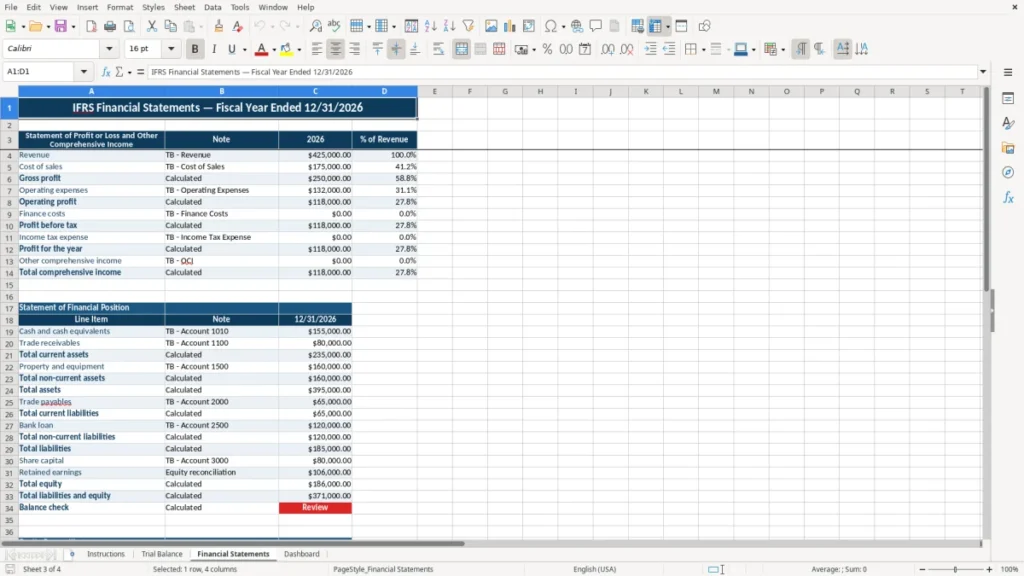The image size is (1024, 576).
Task: Open the Paste options dropdown arrow
Action: pyautogui.click(x=199, y=27)
